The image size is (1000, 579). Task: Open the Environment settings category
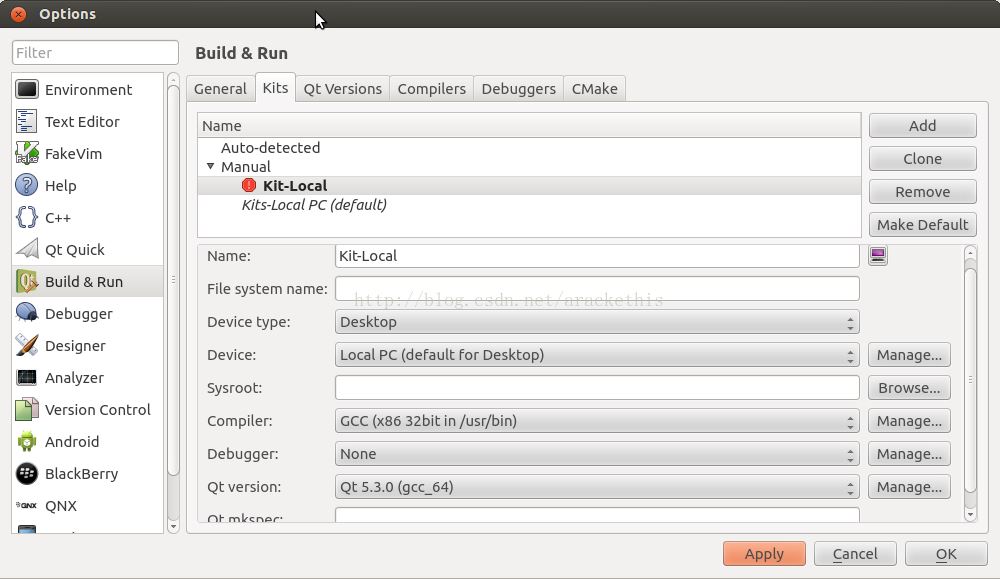click(x=88, y=90)
